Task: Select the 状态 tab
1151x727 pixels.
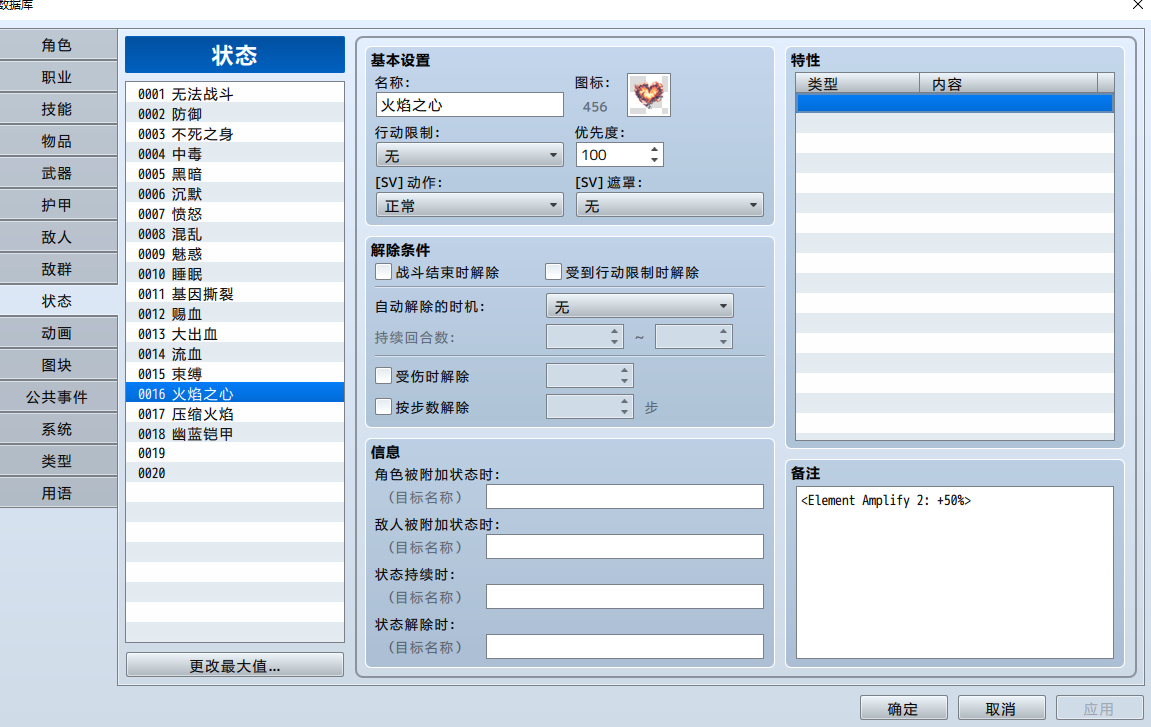Action: click(x=57, y=301)
